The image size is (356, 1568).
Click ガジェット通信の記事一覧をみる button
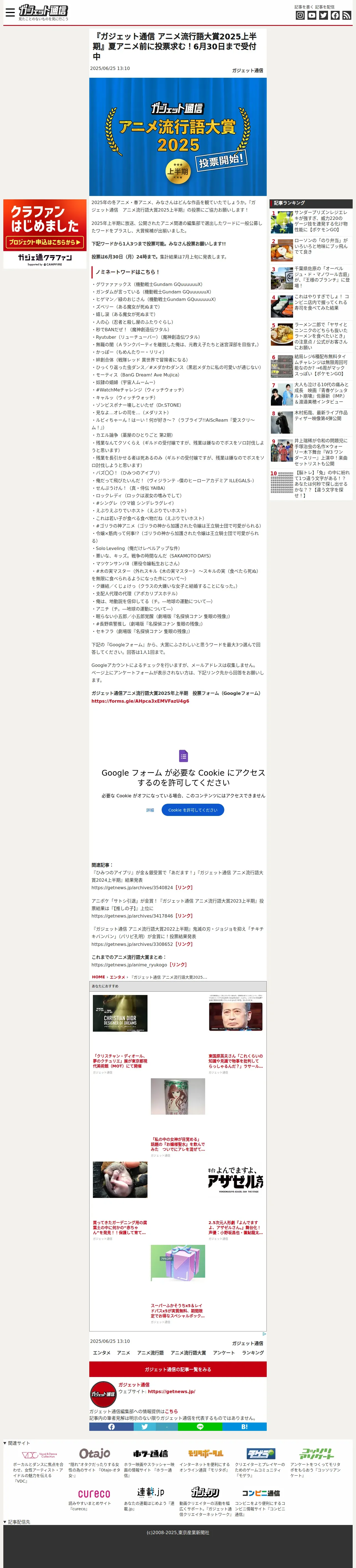[x=178, y=1369]
